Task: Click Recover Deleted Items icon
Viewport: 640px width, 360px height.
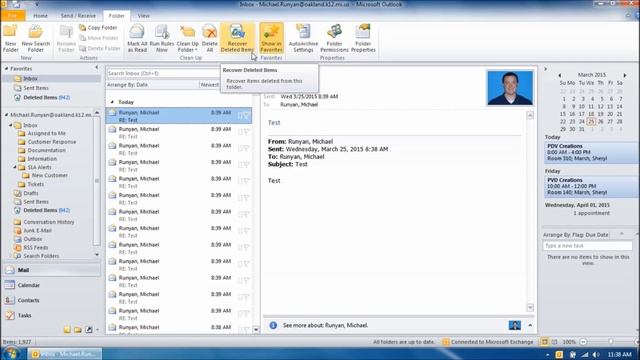Action: [237, 38]
